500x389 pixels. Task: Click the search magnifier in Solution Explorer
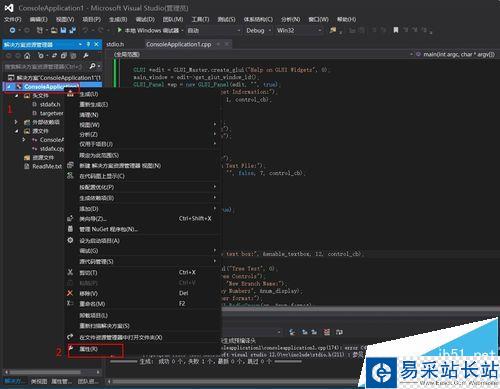tap(93, 66)
